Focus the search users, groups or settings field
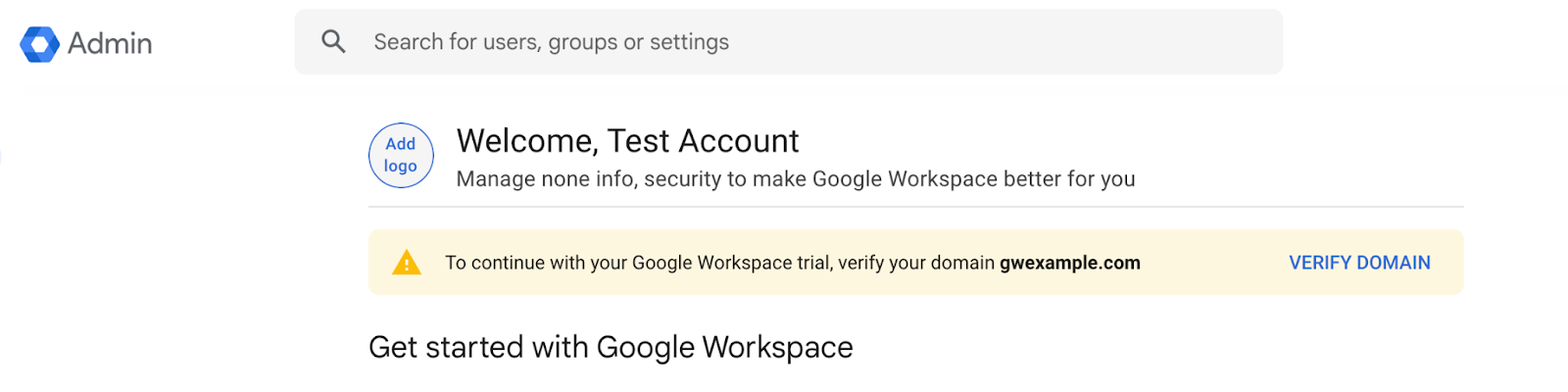The width and height of the screenshot is (1568, 392). click(788, 42)
